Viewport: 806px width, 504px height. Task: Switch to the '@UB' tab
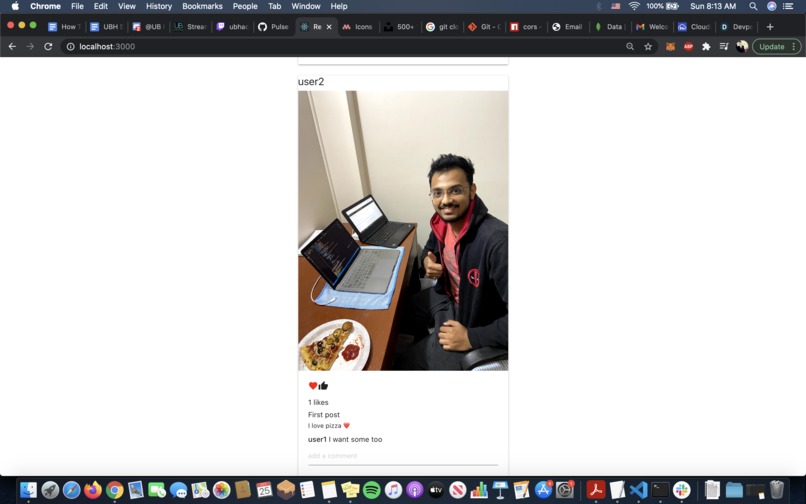click(148, 27)
